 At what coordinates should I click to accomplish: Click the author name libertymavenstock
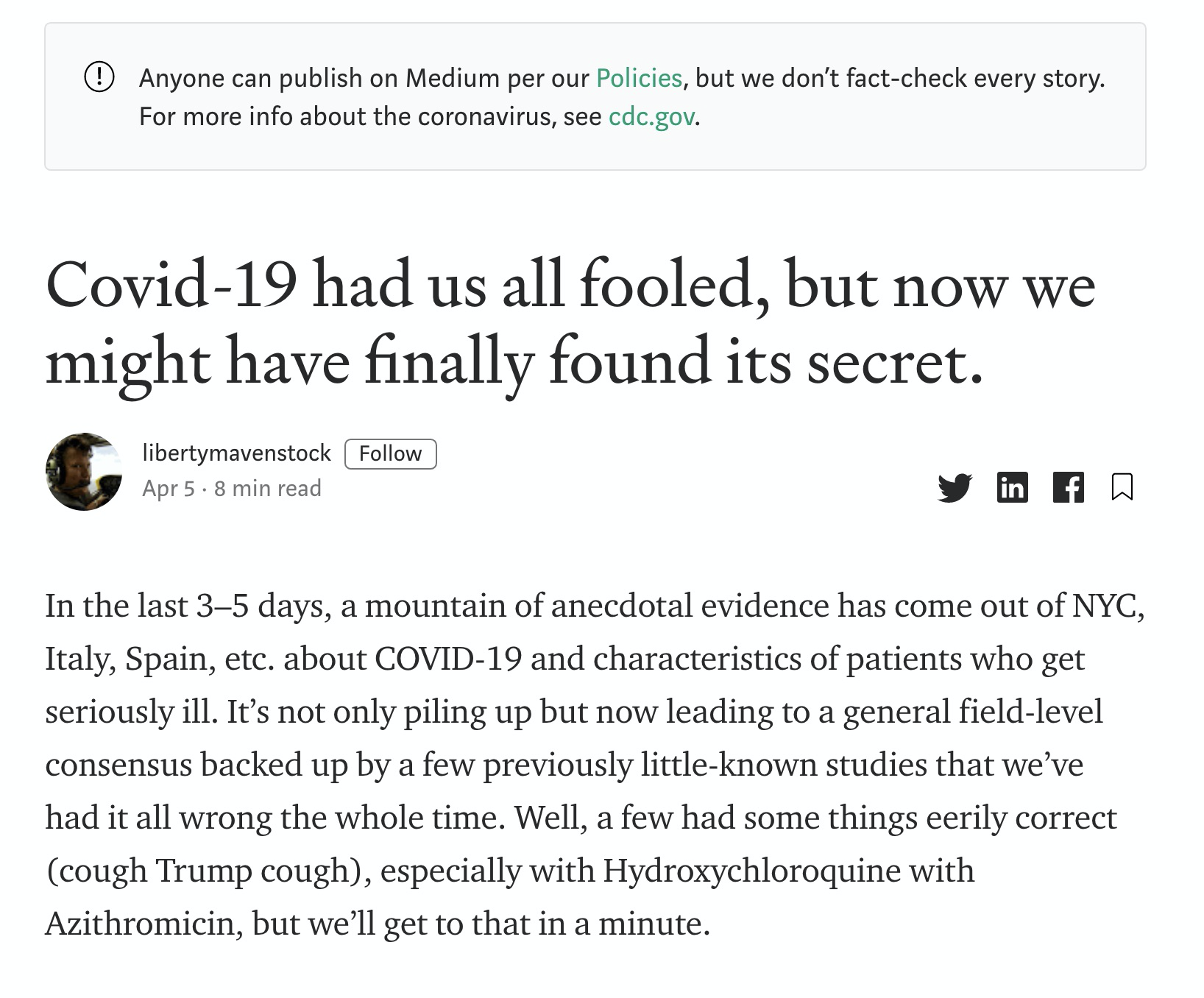[x=236, y=453]
